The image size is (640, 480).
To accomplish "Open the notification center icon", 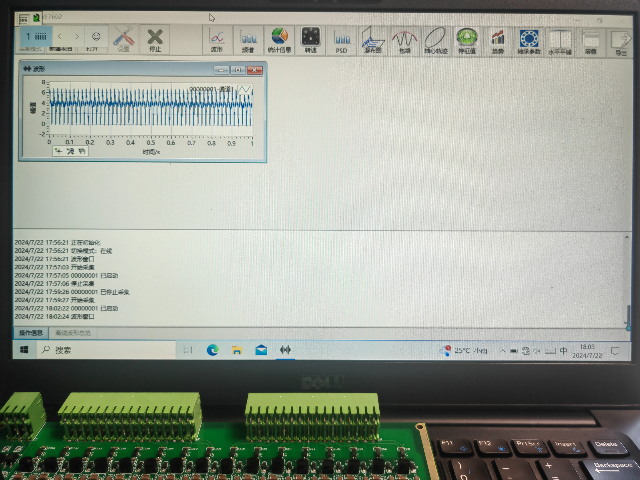I will (x=615, y=351).
